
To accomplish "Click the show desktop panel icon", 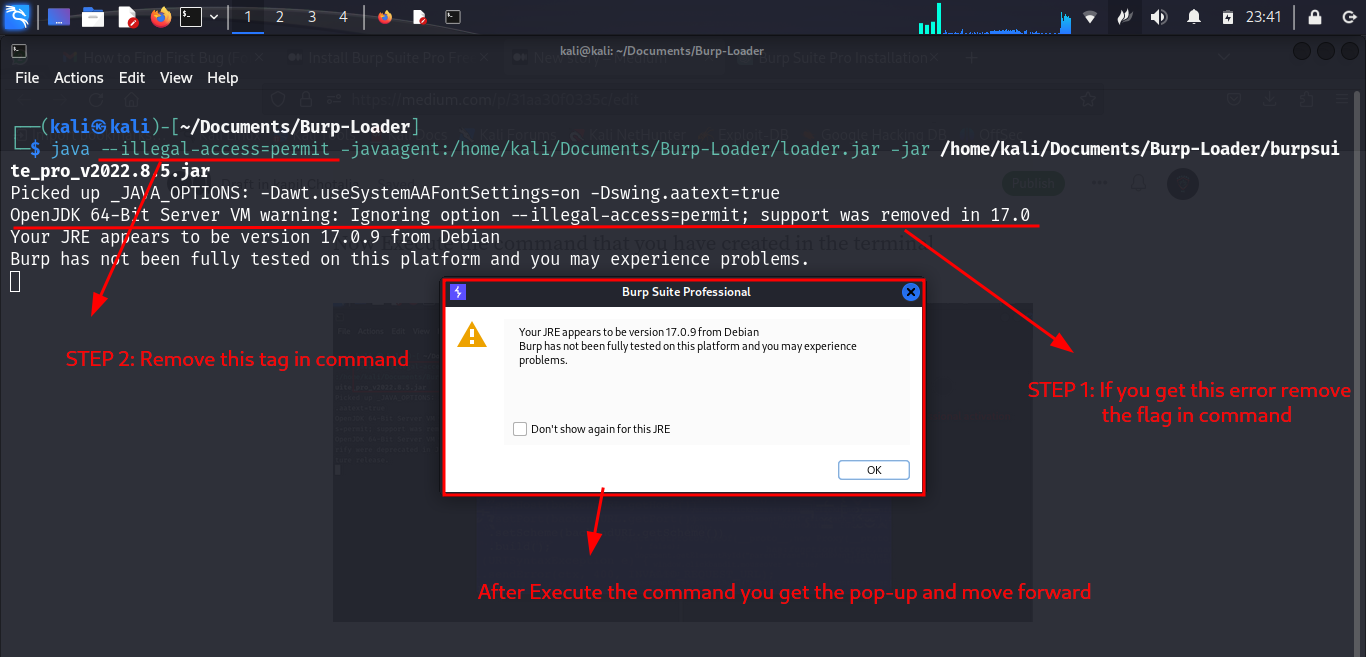I will pyautogui.click(x=59, y=17).
